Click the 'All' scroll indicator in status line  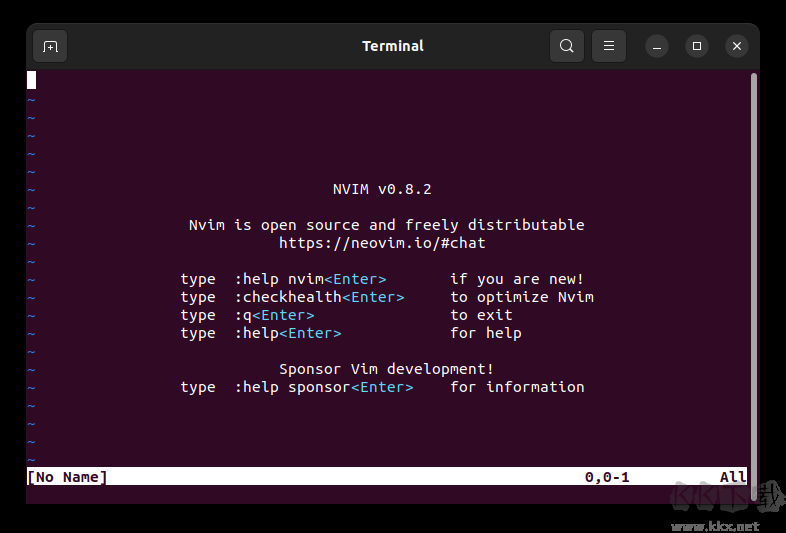pyautogui.click(x=733, y=477)
